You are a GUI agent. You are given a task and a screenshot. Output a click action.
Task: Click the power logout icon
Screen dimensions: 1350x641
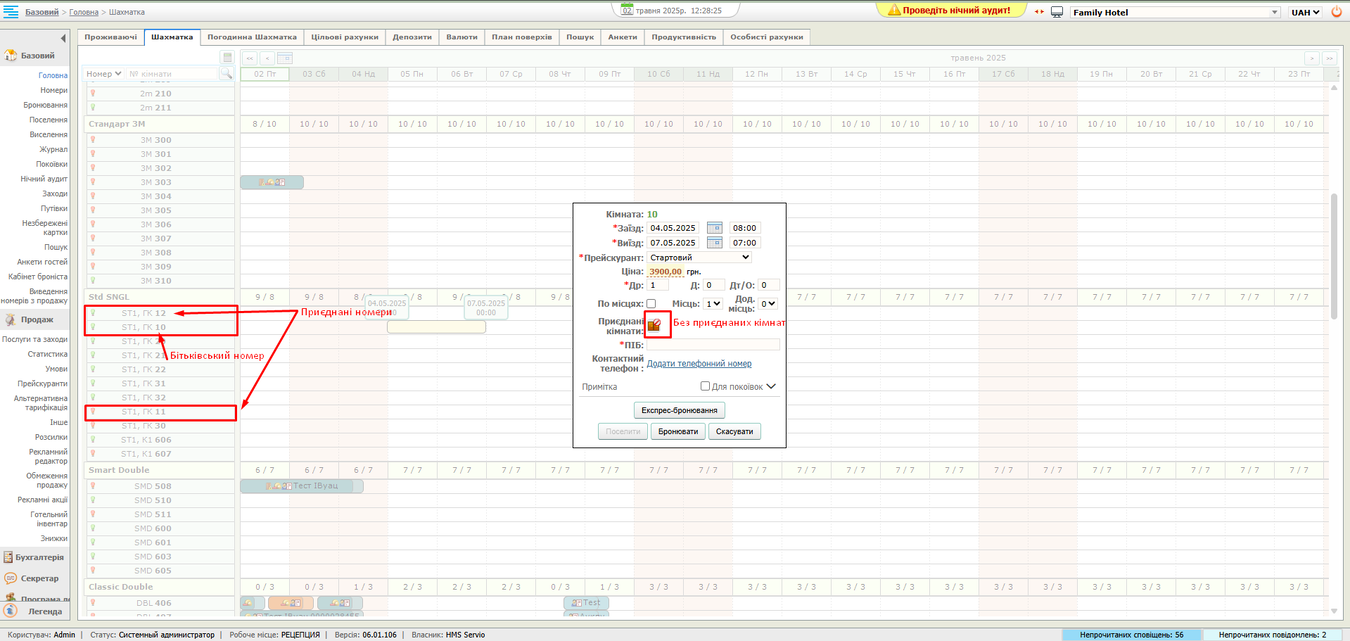[1336, 12]
